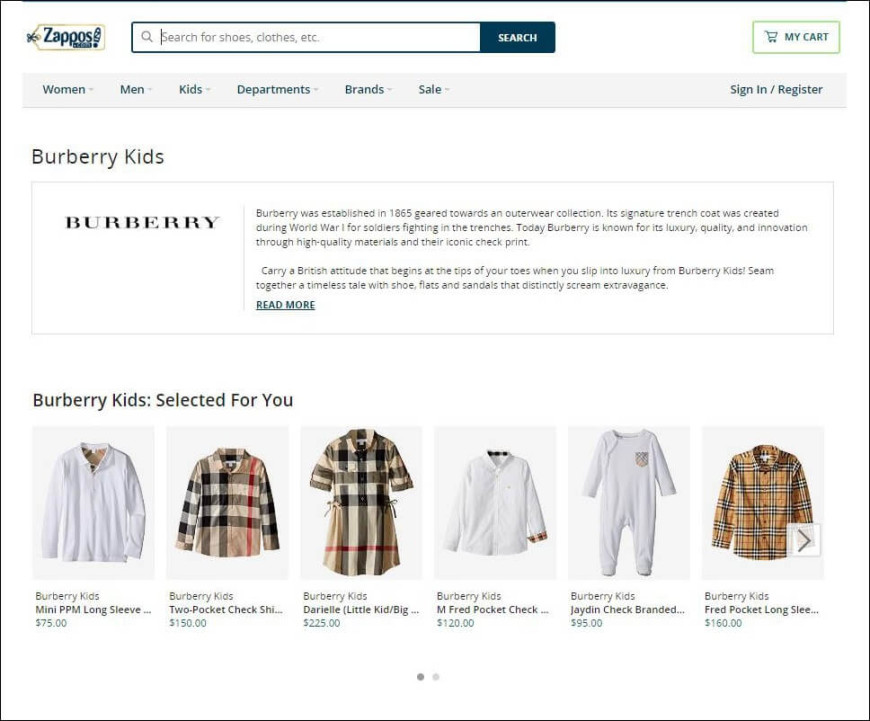Select the first carousel page dot
The width and height of the screenshot is (870, 721).
(x=421, y=677)
